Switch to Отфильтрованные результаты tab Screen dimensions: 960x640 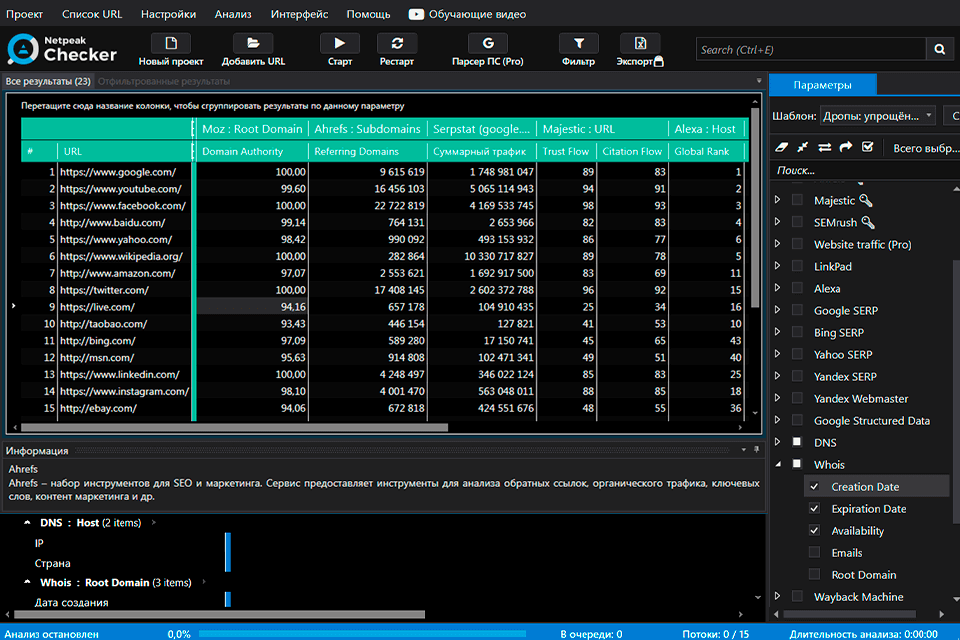coord(164,81)
